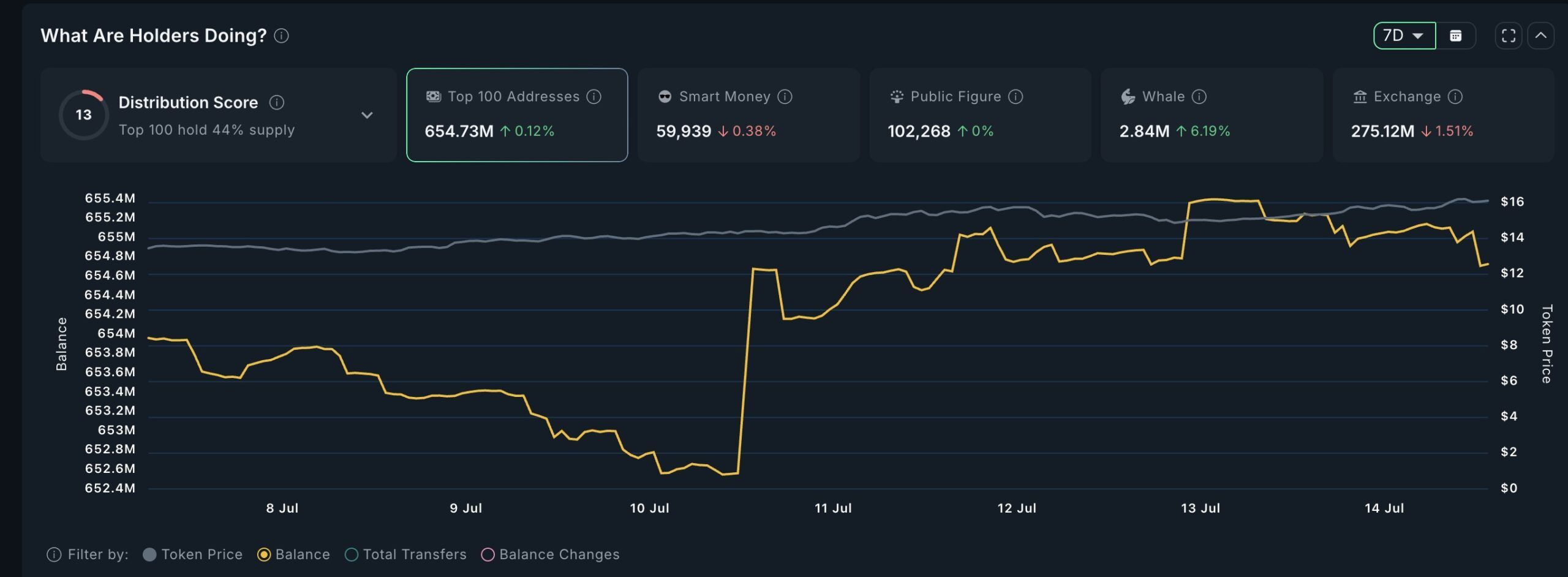Enable the Total Transfers filter
Screen dimensions: 1568x577
(406, 554)
